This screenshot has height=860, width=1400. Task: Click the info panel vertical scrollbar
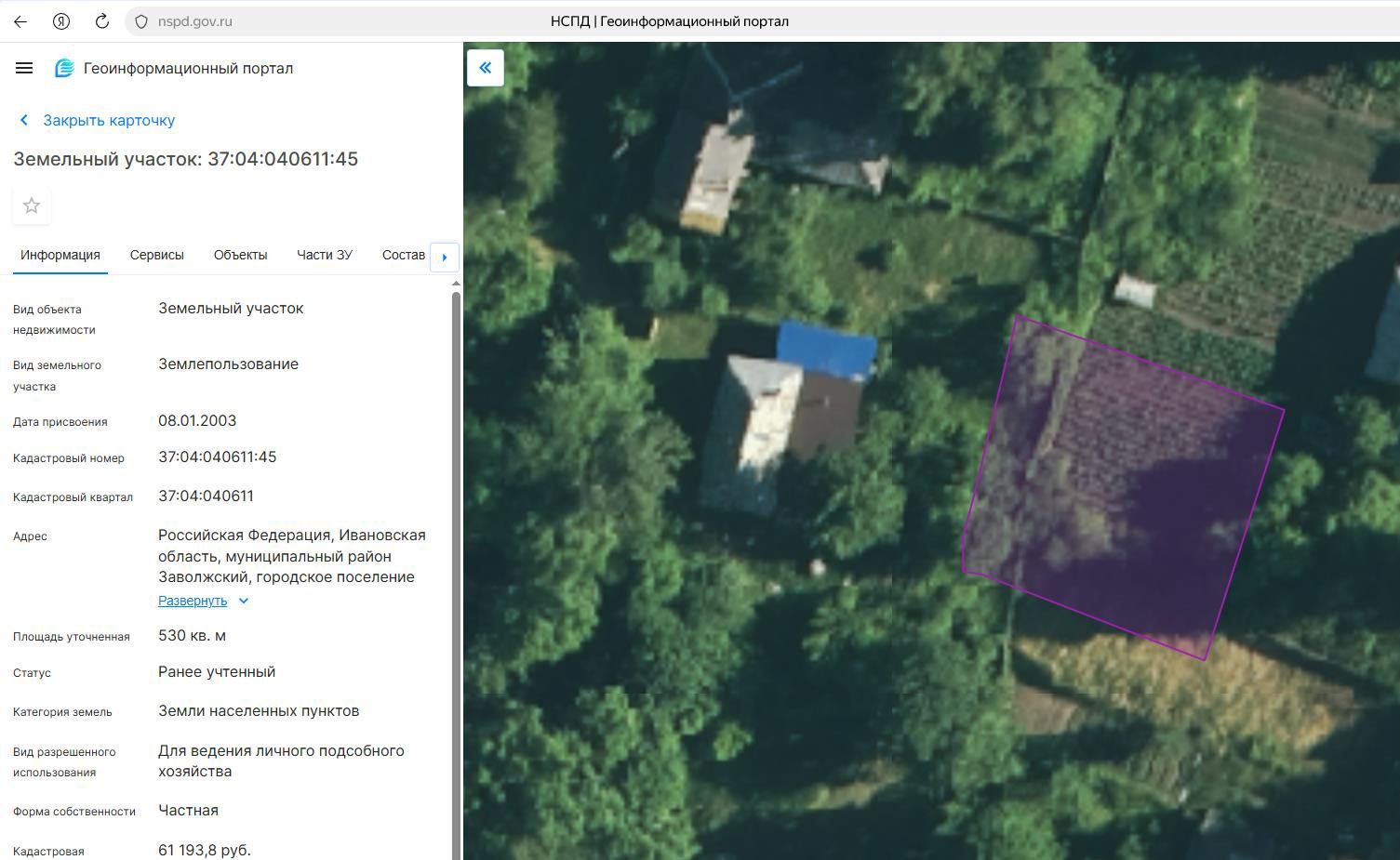coord(456,576)
